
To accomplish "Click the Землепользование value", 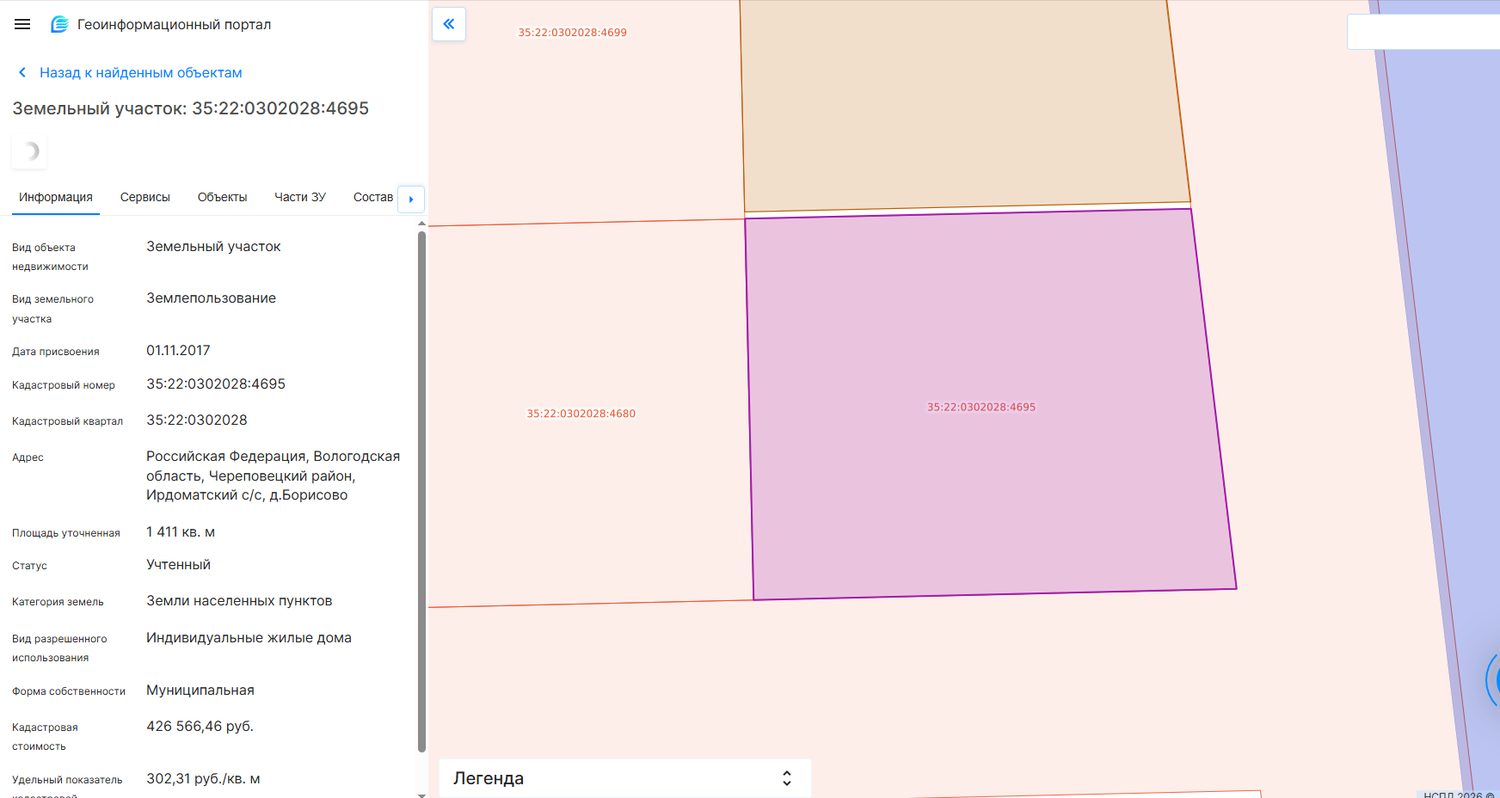I will (211, 298).
